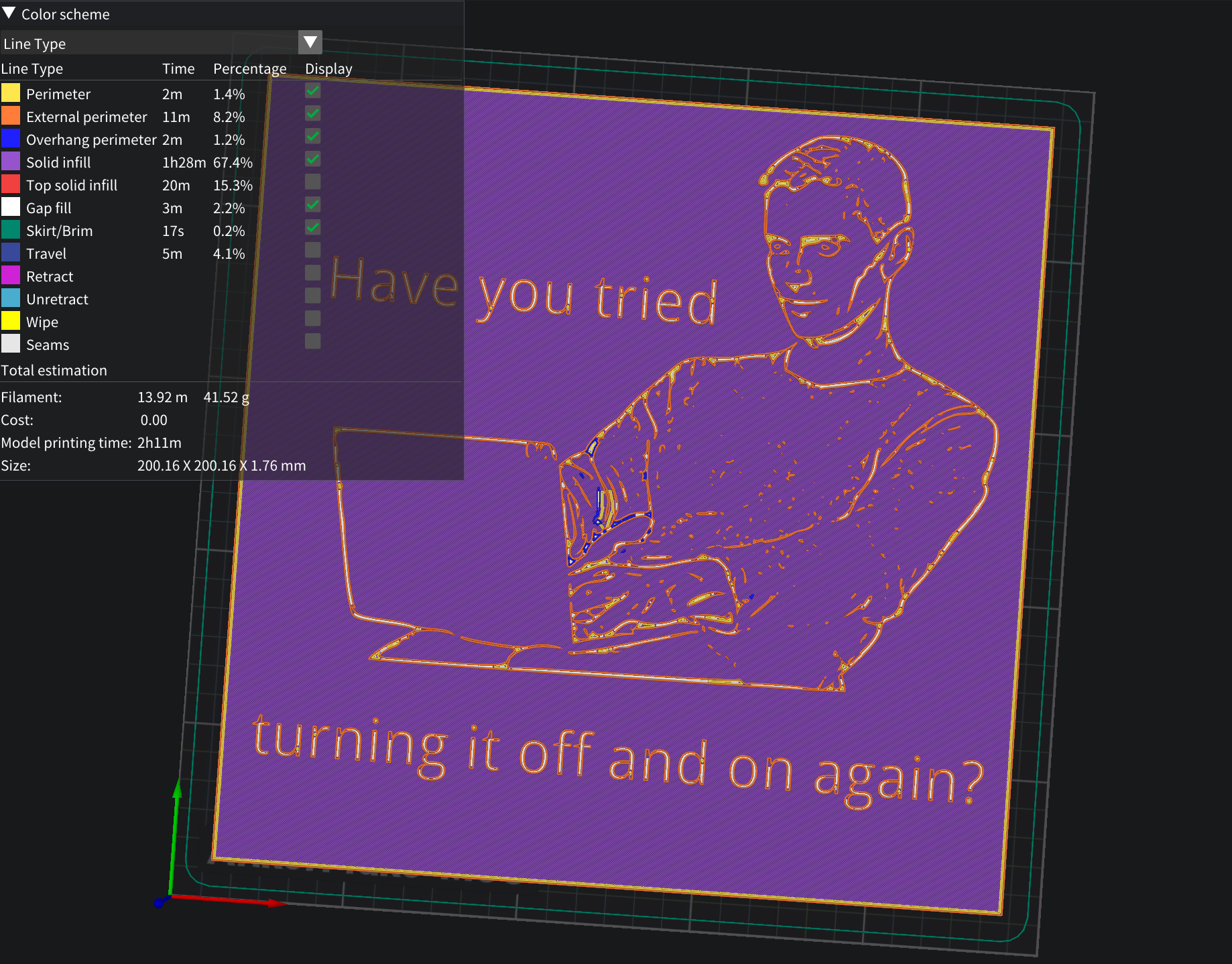Image resolution: width=1232 pixels, height=964 pixels.
Task: Toggle Solid infill display checkbox
Action: [312, 159]
